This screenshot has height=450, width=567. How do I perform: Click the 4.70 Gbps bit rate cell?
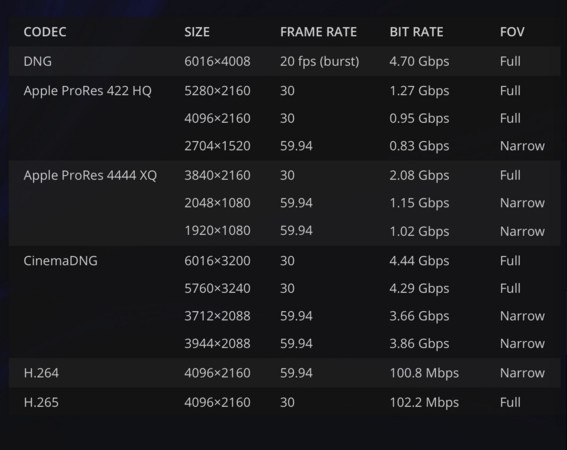click(x=419, y=61)
